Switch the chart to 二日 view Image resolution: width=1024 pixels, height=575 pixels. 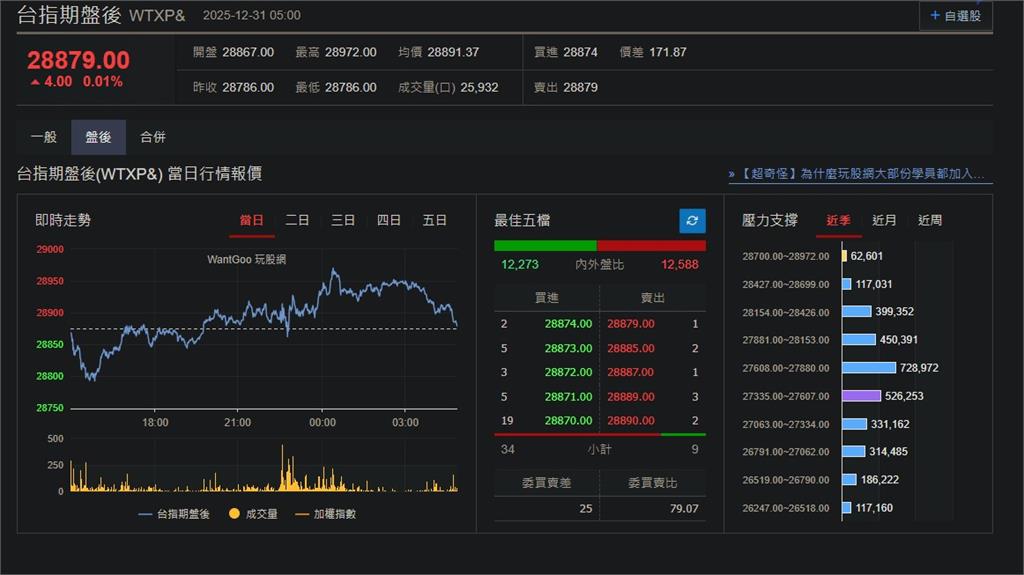[x=297, y=220]
